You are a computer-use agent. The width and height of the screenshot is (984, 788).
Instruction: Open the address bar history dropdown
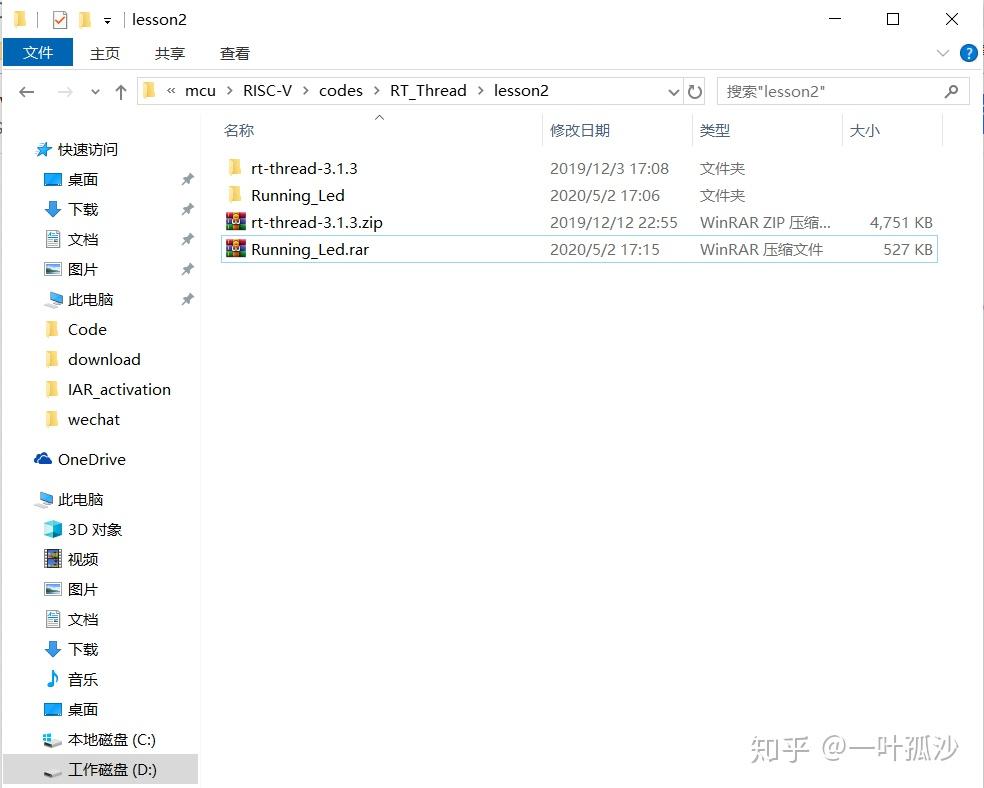[674, 90]
